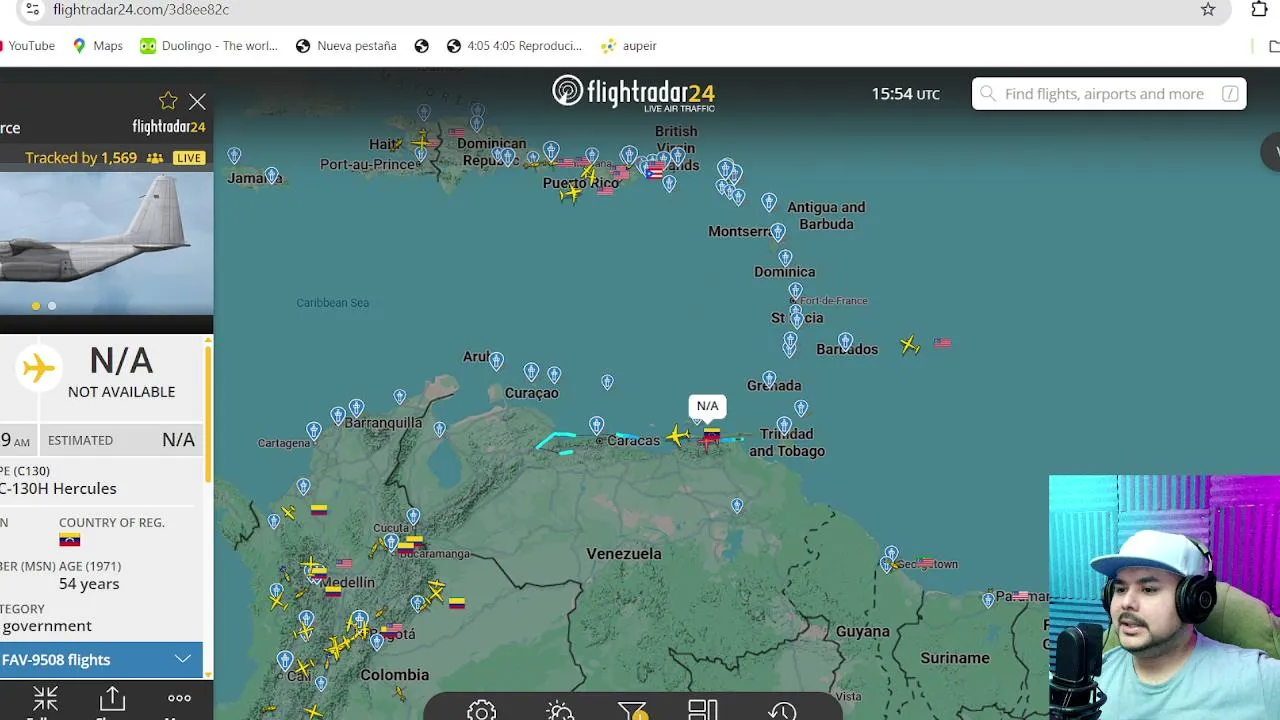Open the Maps bookmark

click(98, 46)
